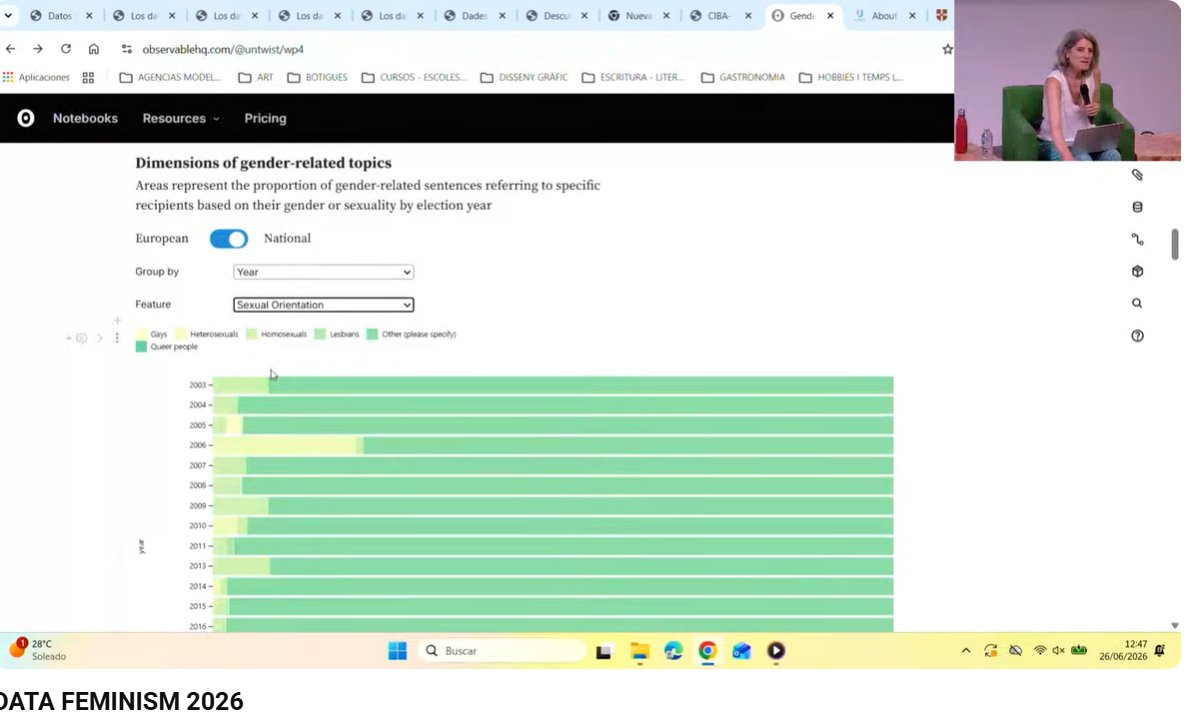This screenshot has width=1192, height=717.
Task: Open AGENCIAS MODEL bookmark folder
Action: (170, 78)
